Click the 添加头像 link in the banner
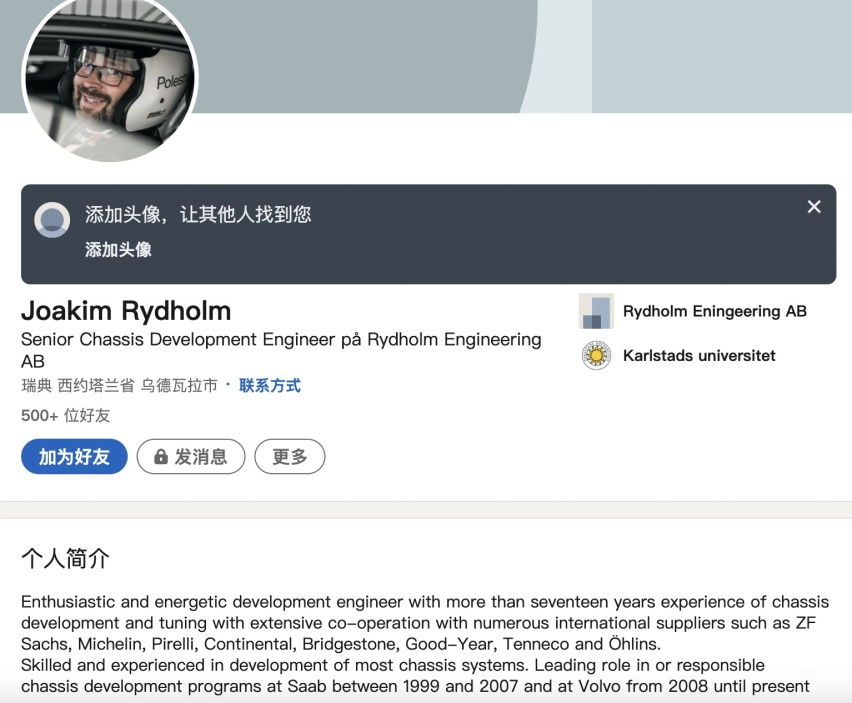The image size is (852, 703). (x=118, y=249)
